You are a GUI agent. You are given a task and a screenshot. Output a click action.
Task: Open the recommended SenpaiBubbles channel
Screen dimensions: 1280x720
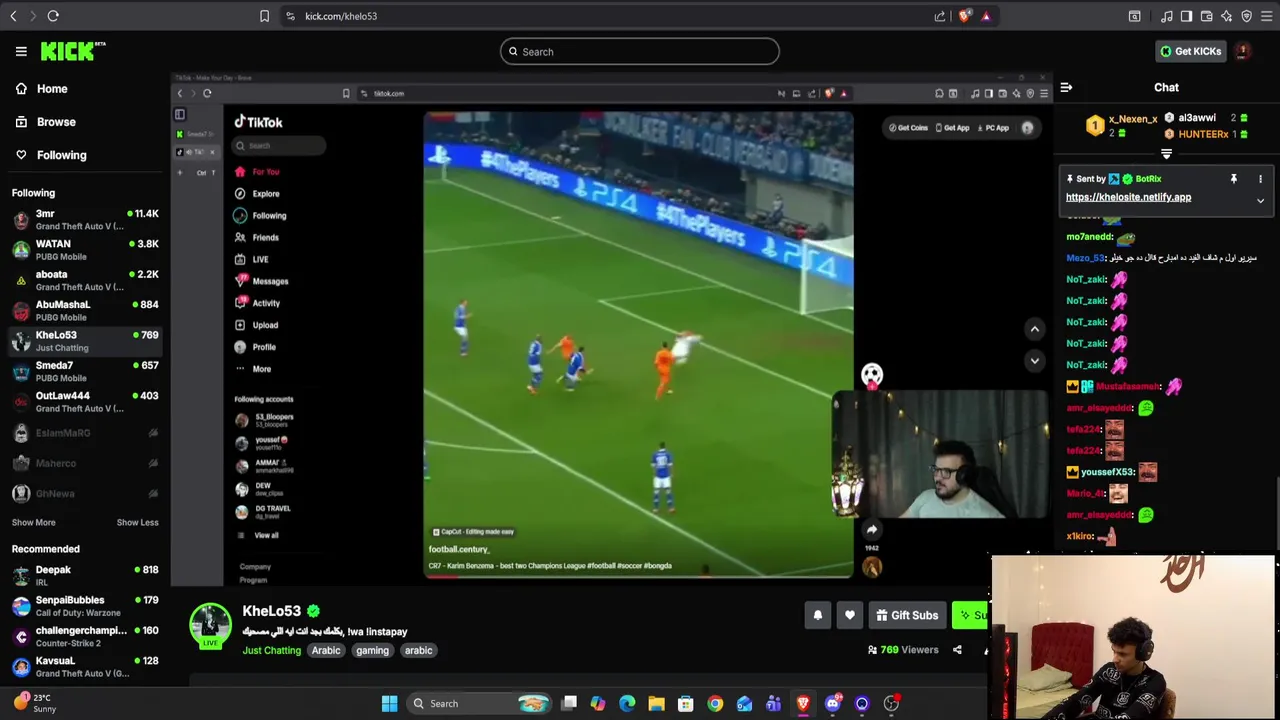click(85, 605)
